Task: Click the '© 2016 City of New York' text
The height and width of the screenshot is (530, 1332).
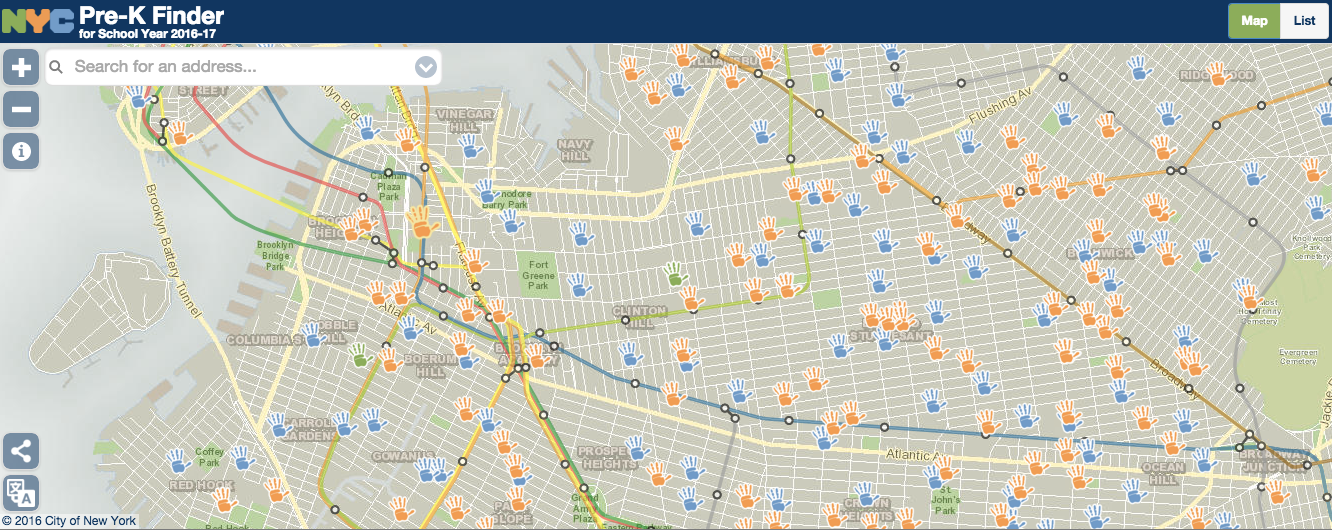Action: [x=69, y=521]
